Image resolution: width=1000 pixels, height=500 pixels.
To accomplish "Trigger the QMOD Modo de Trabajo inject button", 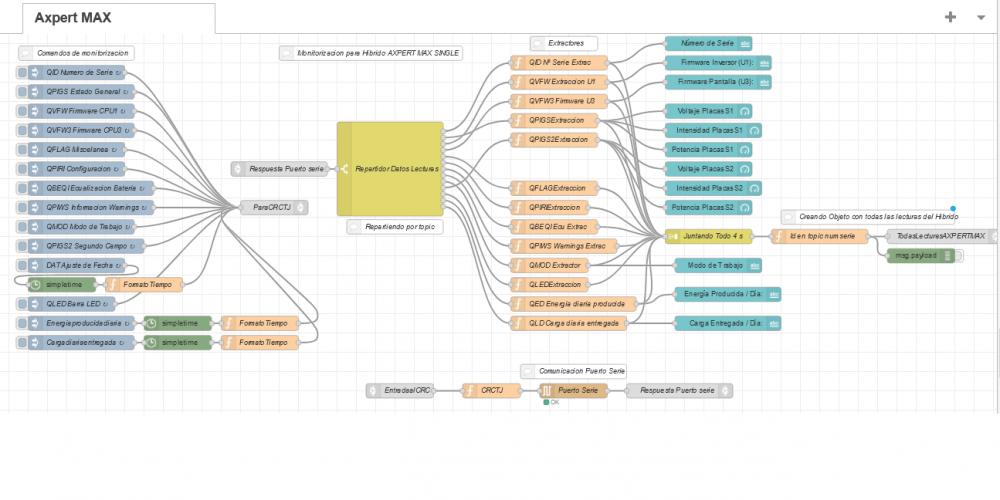I will (x=22, y=227).
